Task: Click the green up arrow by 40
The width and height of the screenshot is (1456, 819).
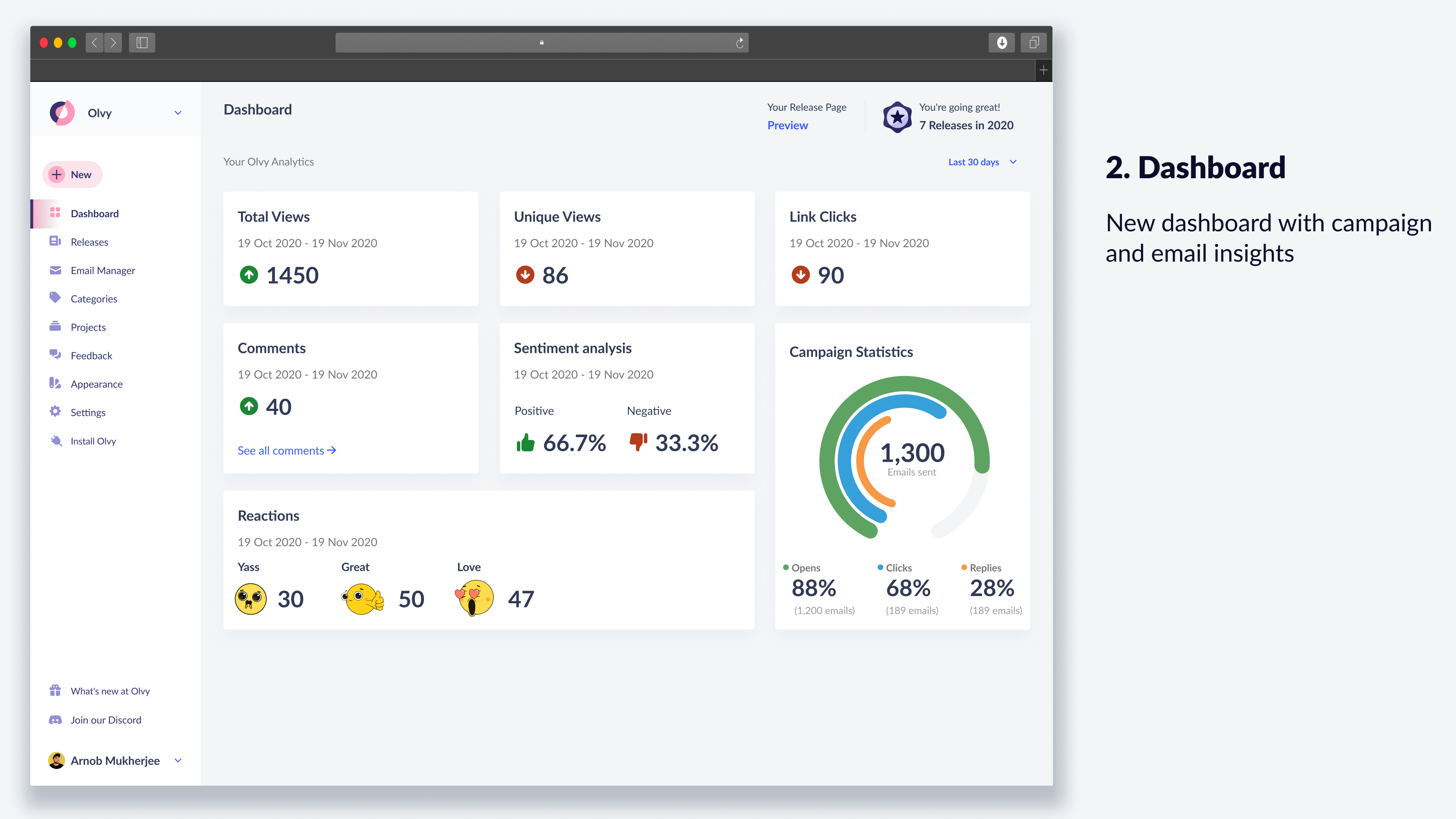Action: pyautogui.click(x=249, y=406)
